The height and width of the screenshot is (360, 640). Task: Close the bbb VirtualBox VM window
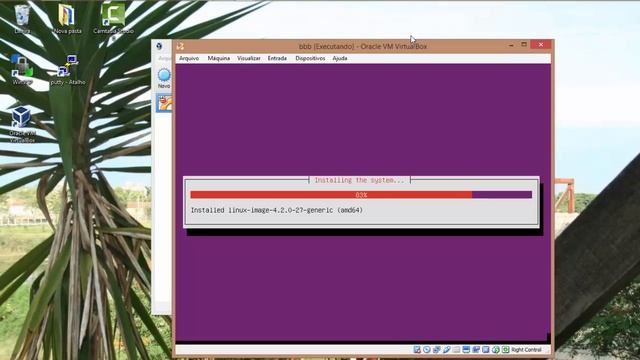tap(541, 44)
